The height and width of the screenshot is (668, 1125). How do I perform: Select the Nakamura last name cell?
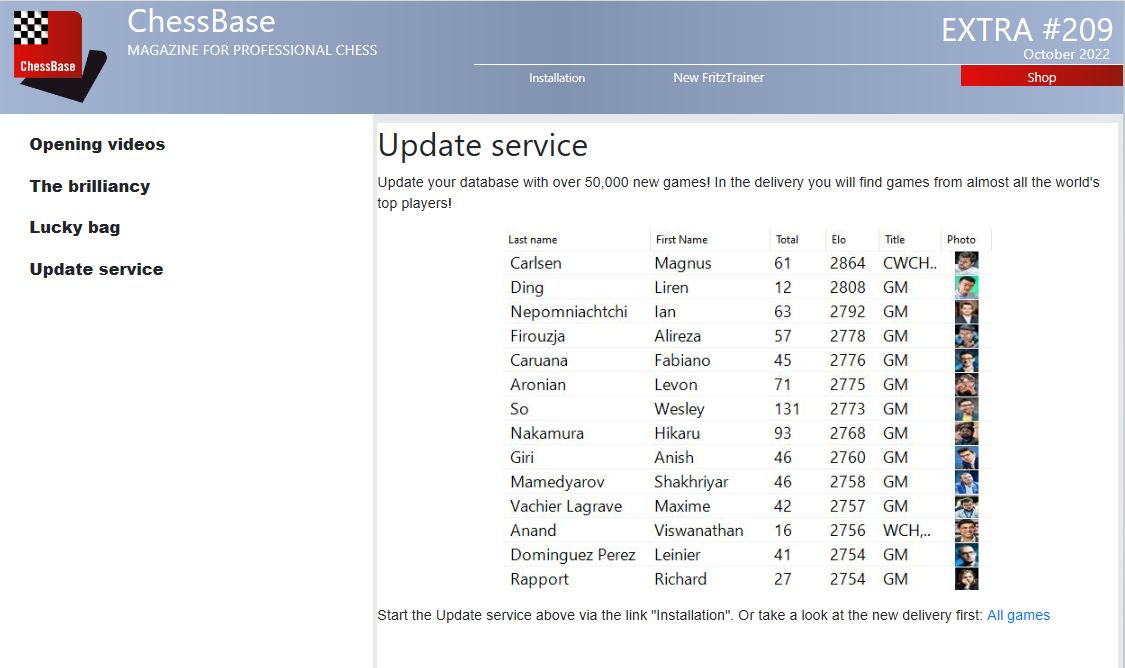547,433
